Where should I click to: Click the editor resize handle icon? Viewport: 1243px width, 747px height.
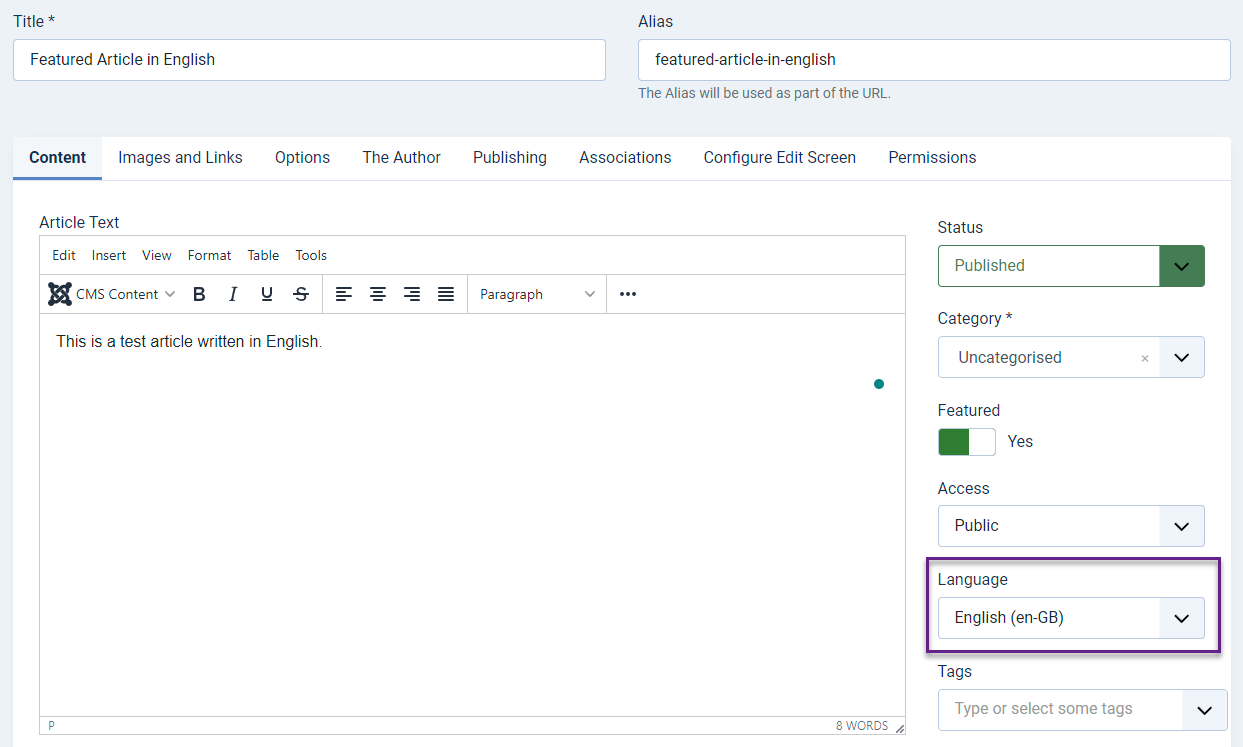(899, 727)
